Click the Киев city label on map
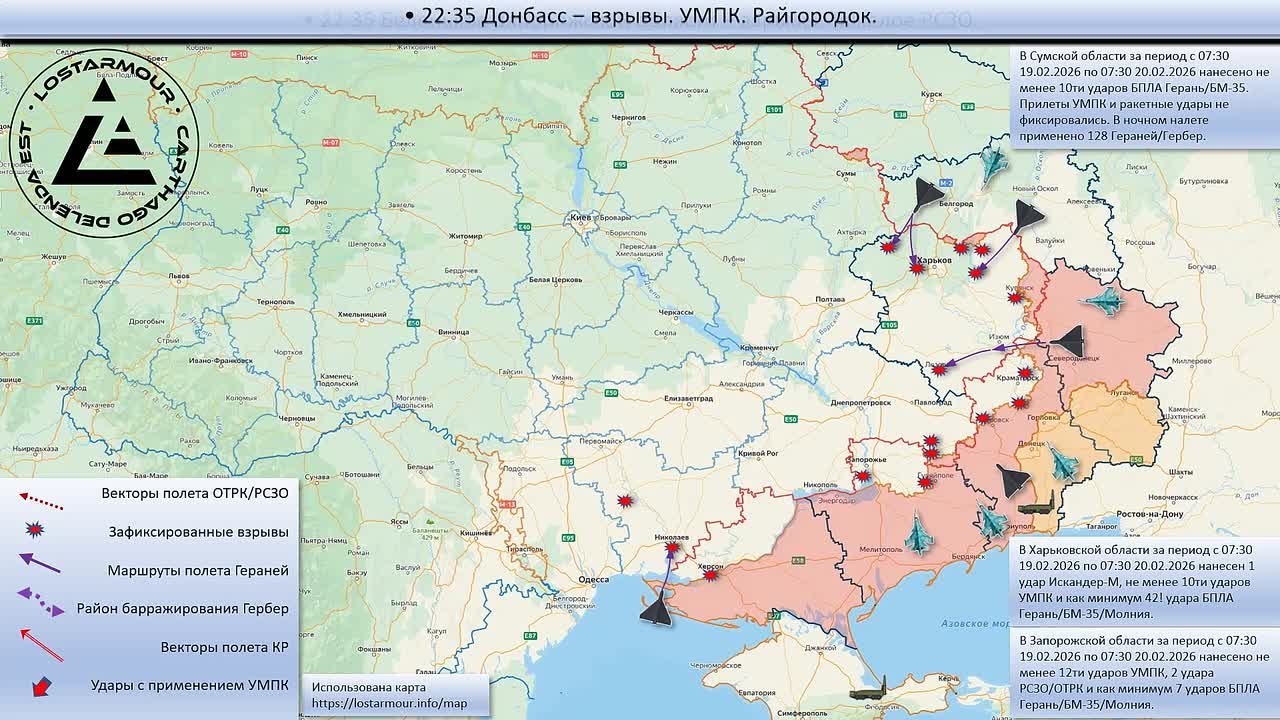This screenshot has height=720, width=1280. (x=580, y=217)
